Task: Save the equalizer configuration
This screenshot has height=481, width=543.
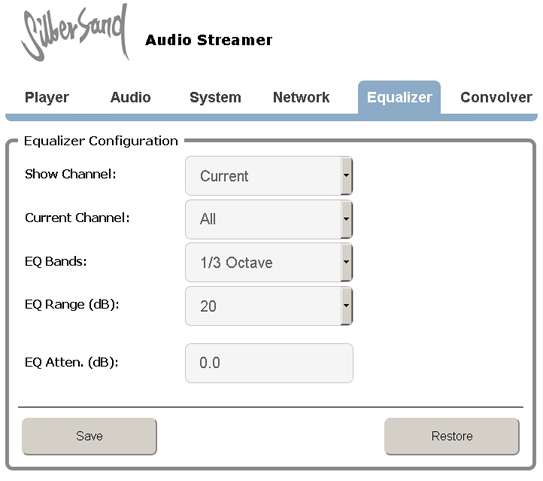Action: tap(89, 436)
